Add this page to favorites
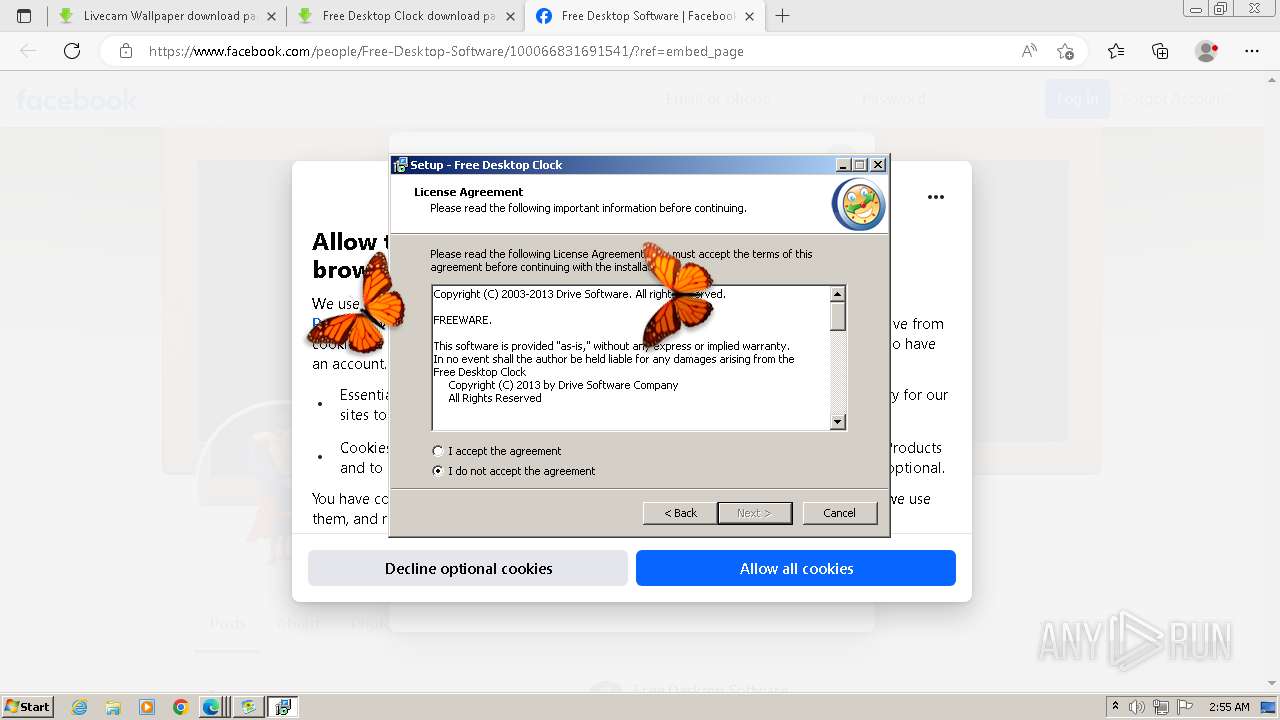1280x720 pixels. (x=1065, y=51)
